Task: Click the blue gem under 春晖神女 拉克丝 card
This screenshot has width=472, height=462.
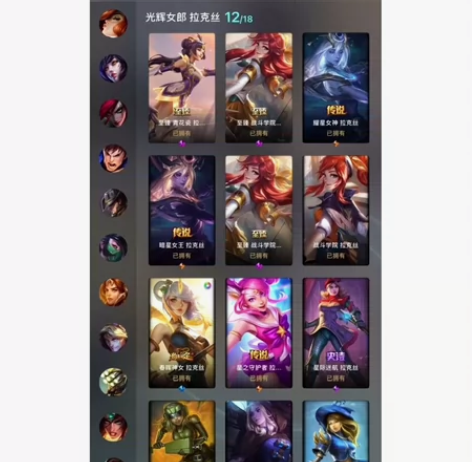Action: [x=182, y=388]
